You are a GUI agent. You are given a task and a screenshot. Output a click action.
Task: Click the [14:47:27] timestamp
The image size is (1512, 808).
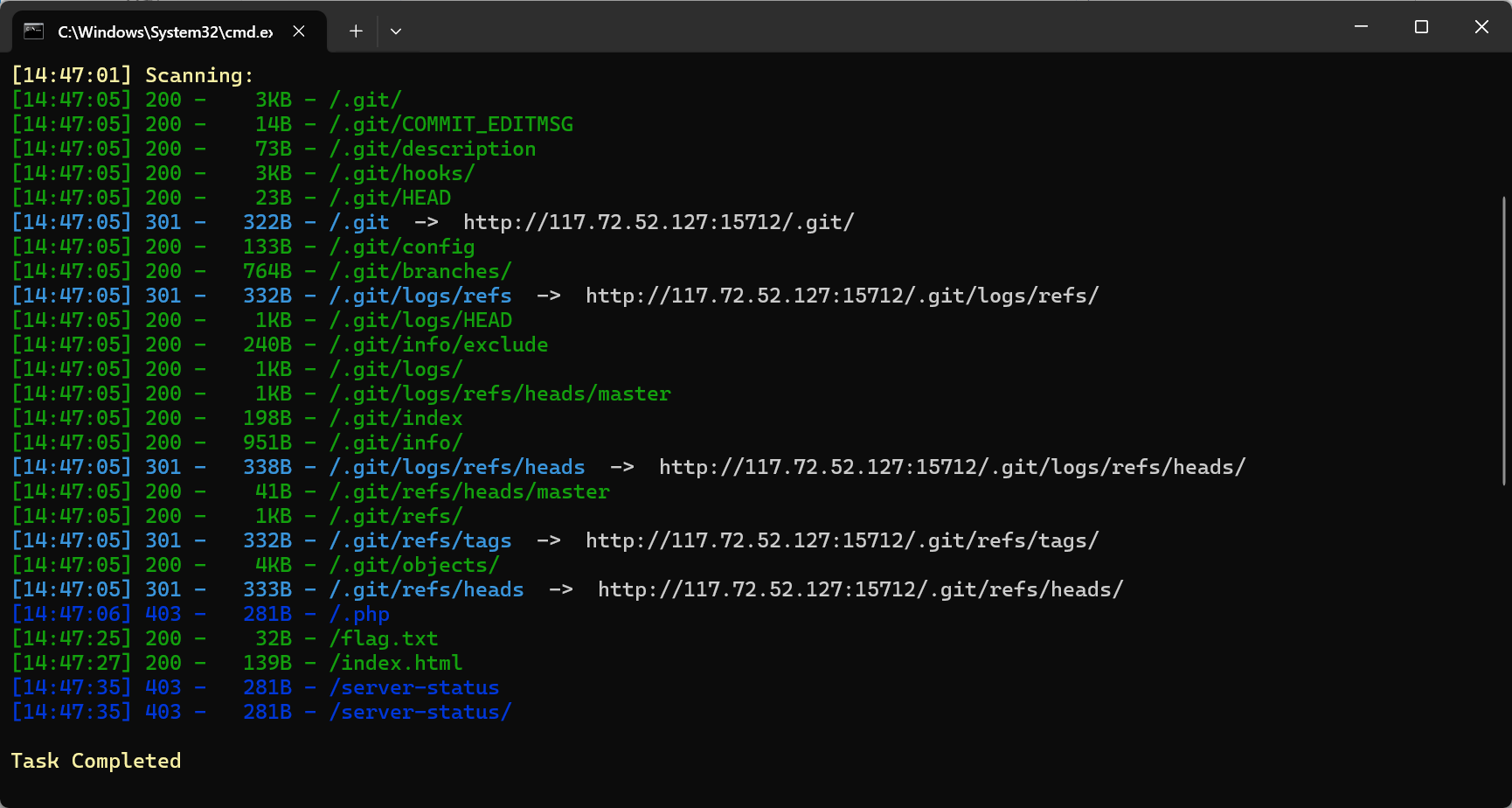[72, 663]
